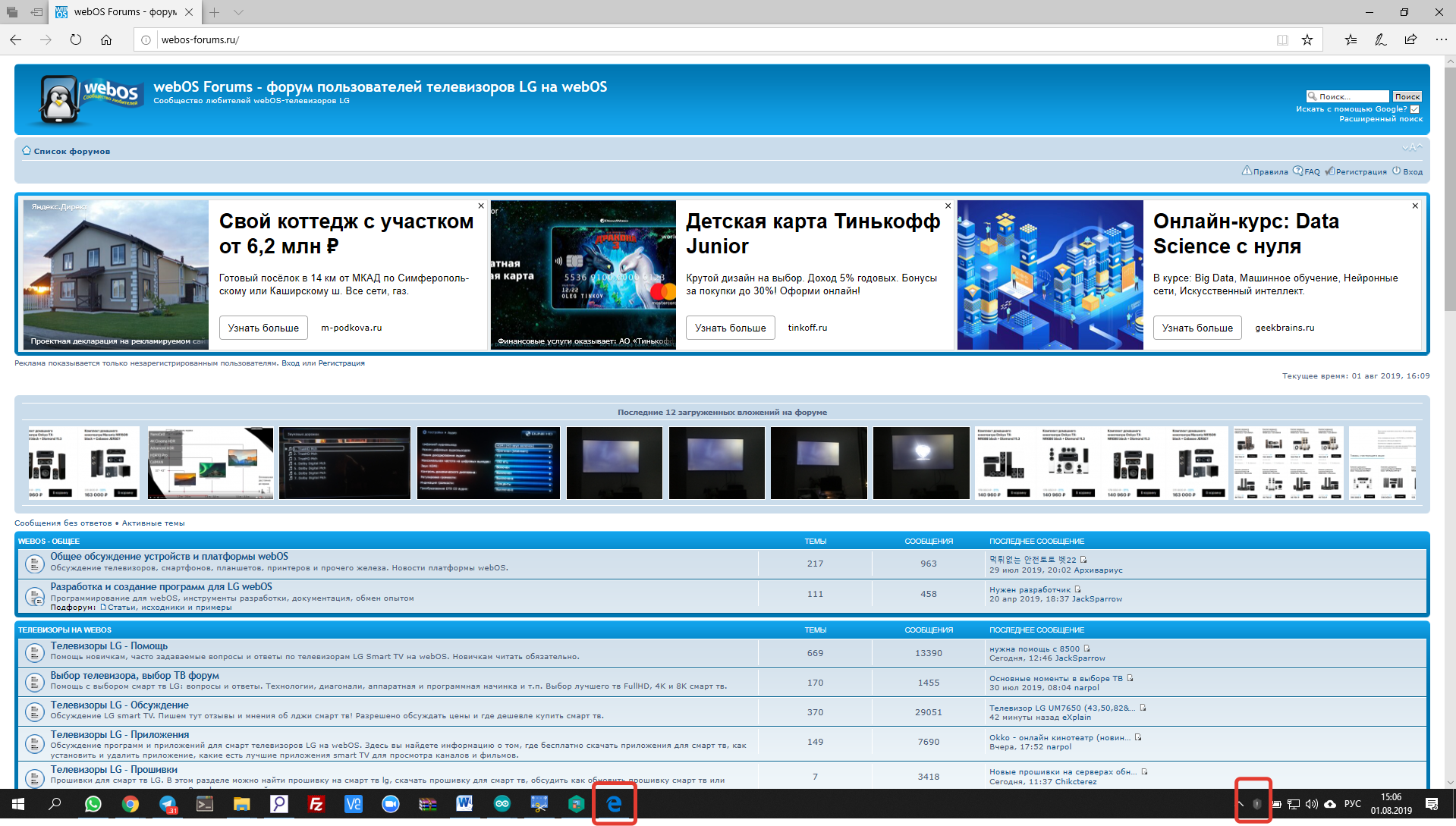Open the Регистрация link
The image size is (1456, 826).
(x=1361, y=171)
